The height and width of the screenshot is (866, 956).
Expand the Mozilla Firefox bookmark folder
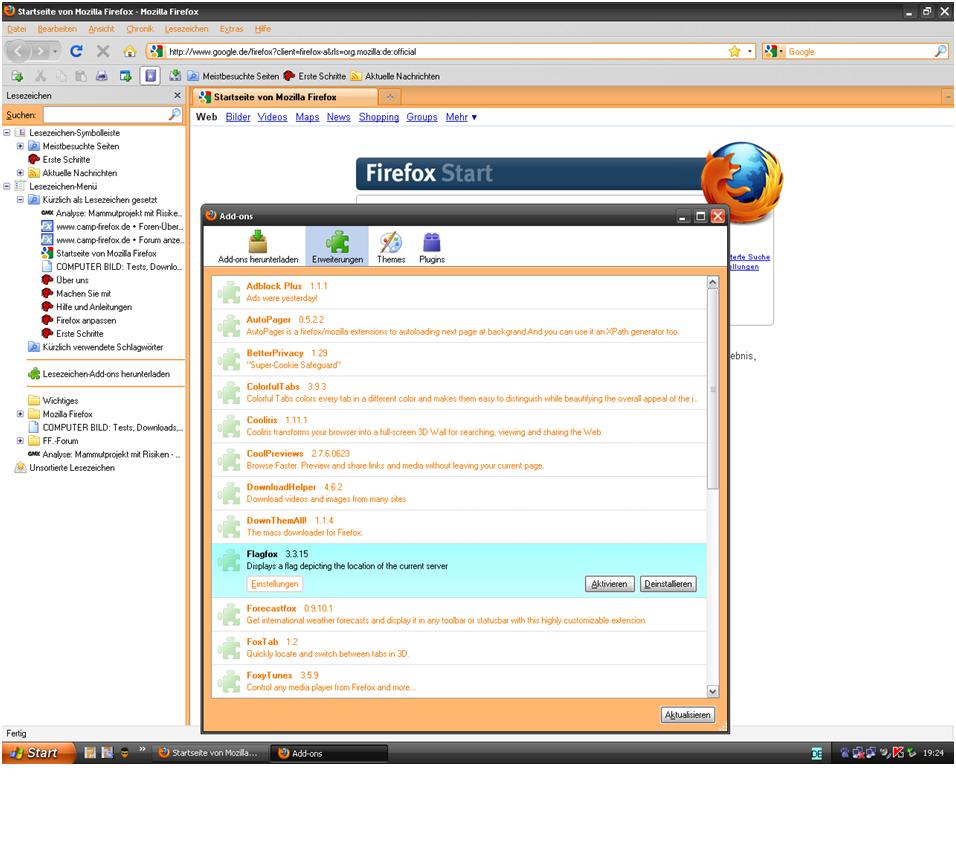tap(20, 413)
